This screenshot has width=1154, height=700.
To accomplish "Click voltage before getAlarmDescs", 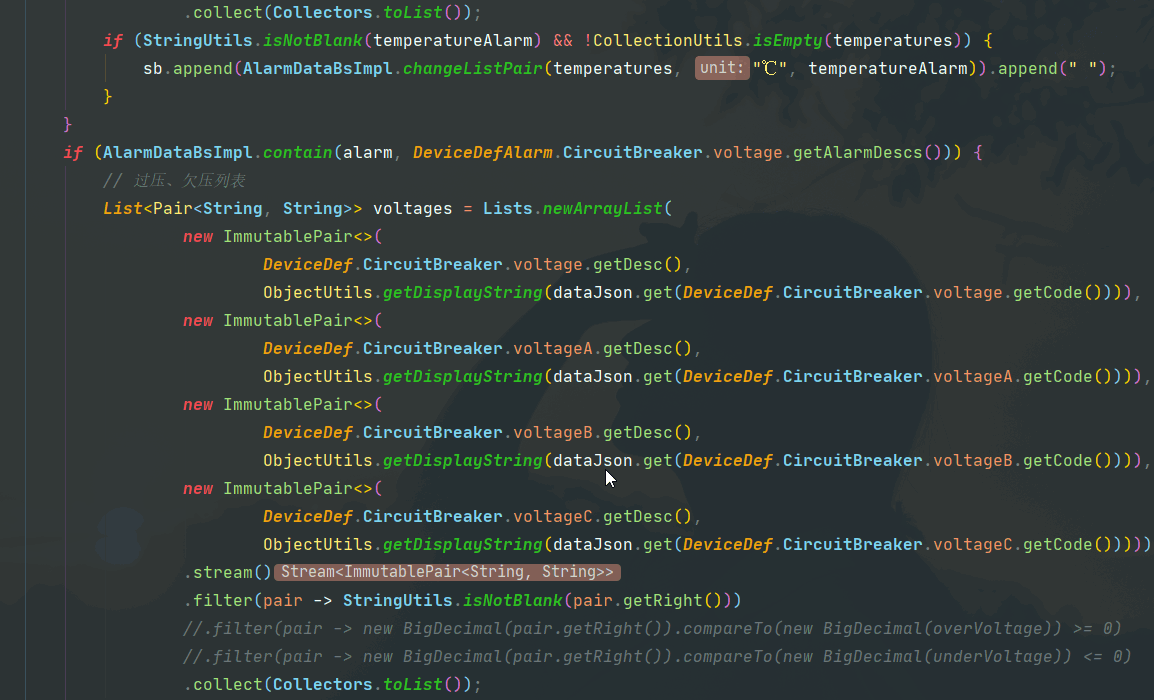I will (x=748, y=152).
